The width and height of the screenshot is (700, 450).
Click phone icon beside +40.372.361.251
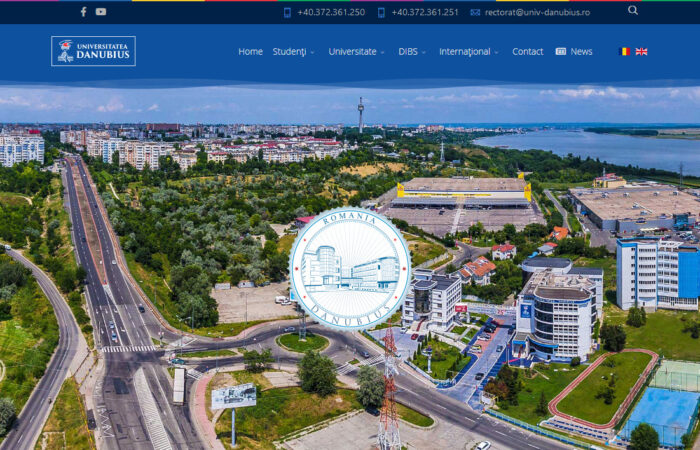coord(381,12)
